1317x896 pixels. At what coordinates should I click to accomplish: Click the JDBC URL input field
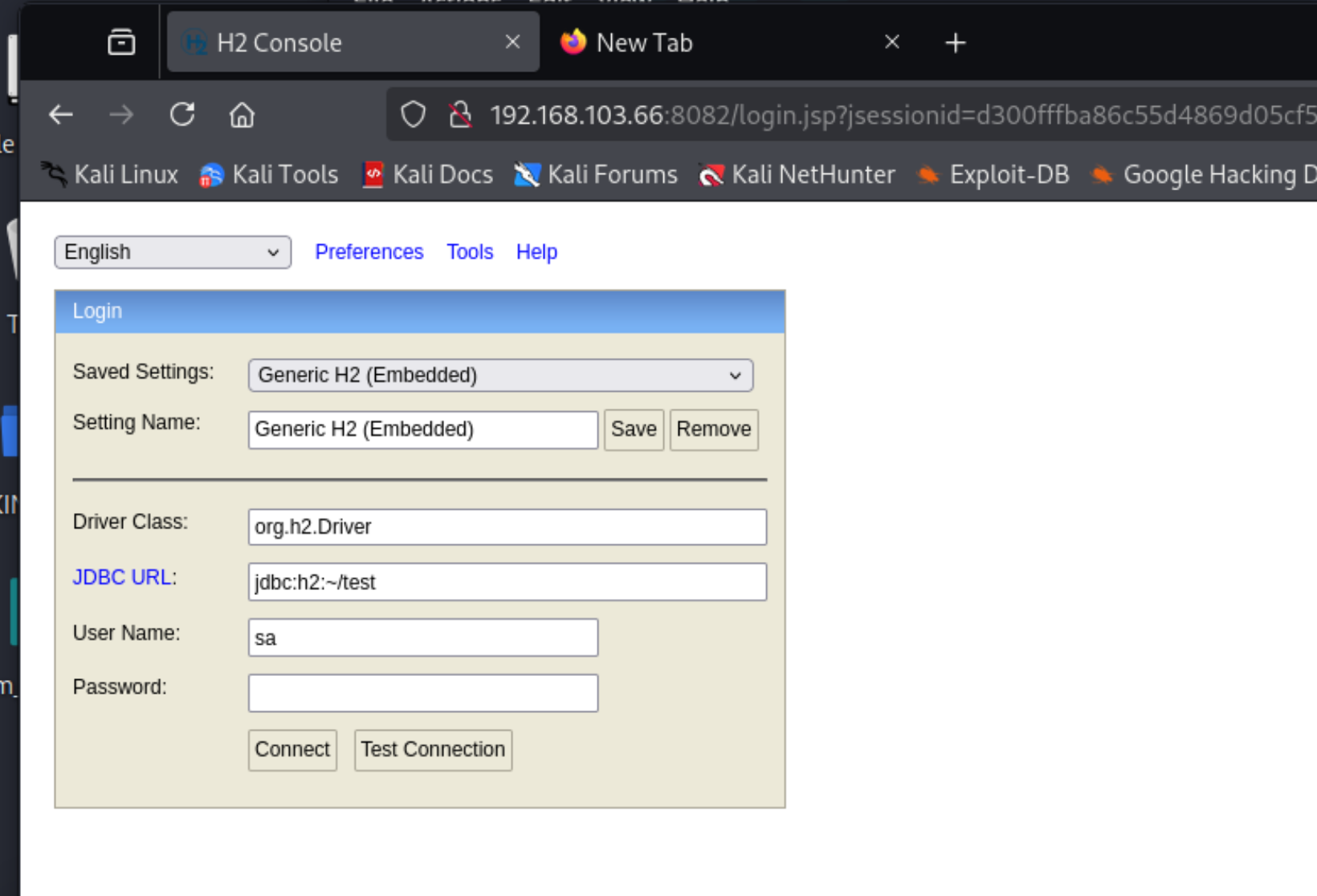pos(508,582)
